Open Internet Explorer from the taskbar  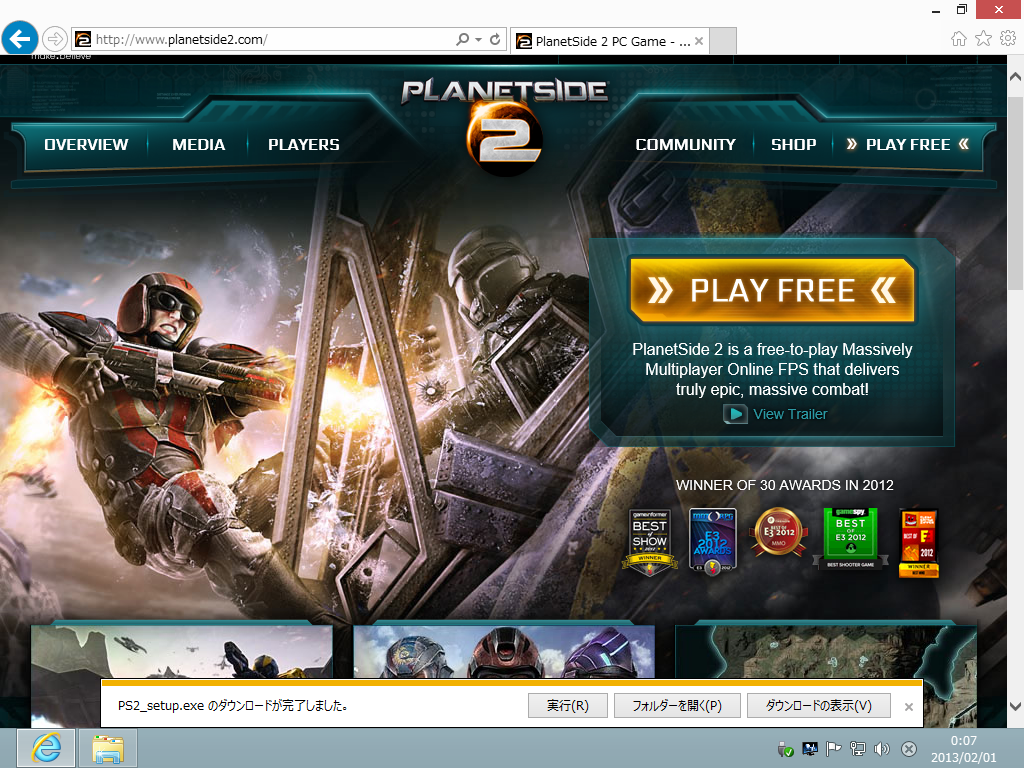[46, 748]
